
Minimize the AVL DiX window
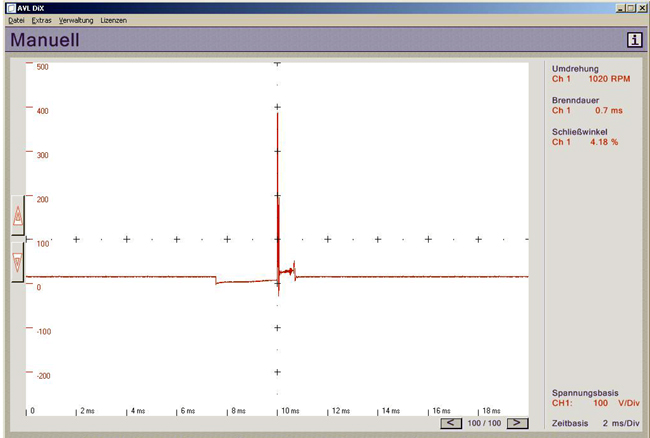point(621,8)
